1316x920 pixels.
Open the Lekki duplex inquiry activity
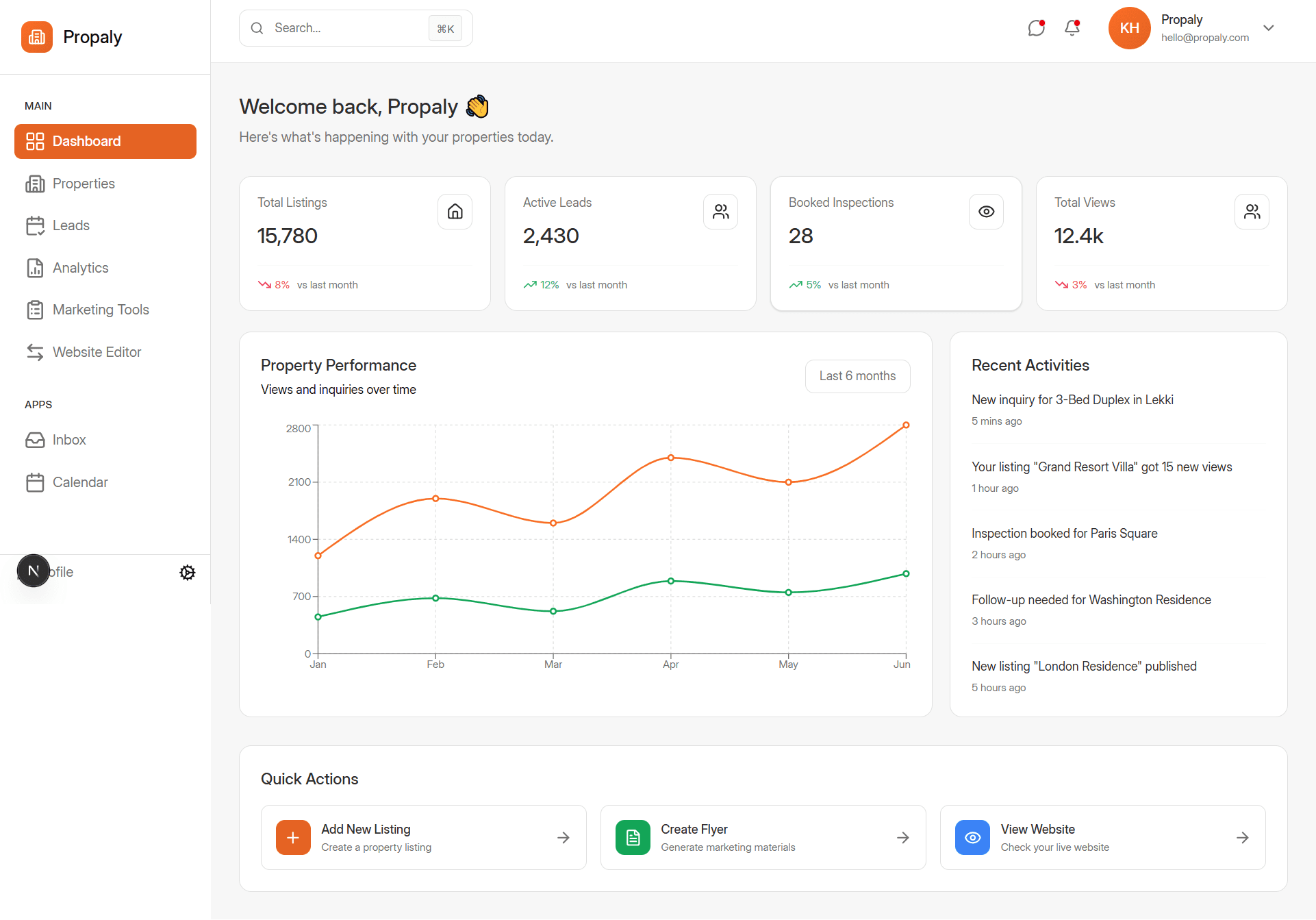(x=1072, y=400)
